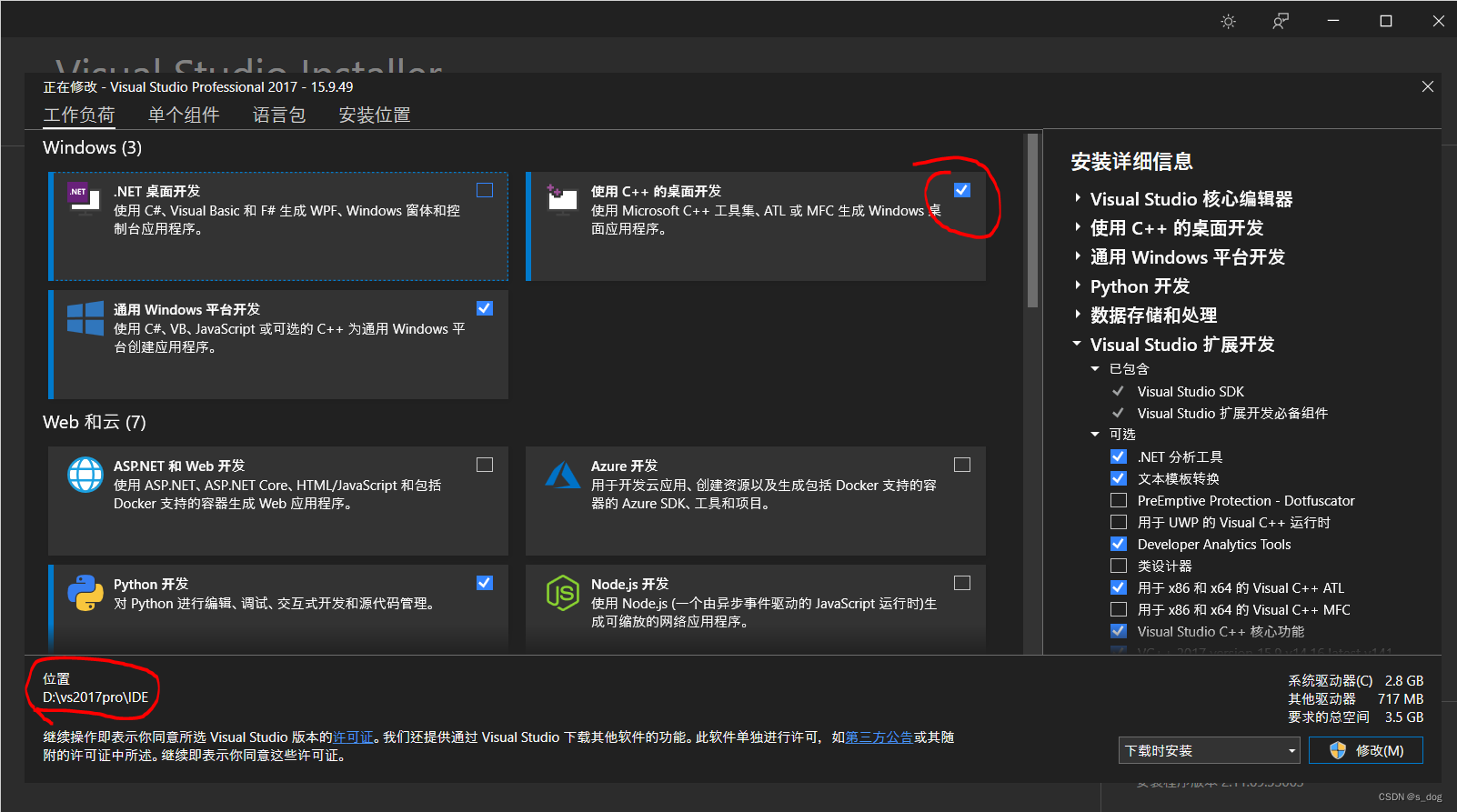Screen dimensions: 1457x812
Task: Expand 使用 C++ 的桌面开发 details
Action: point(1078,227)
